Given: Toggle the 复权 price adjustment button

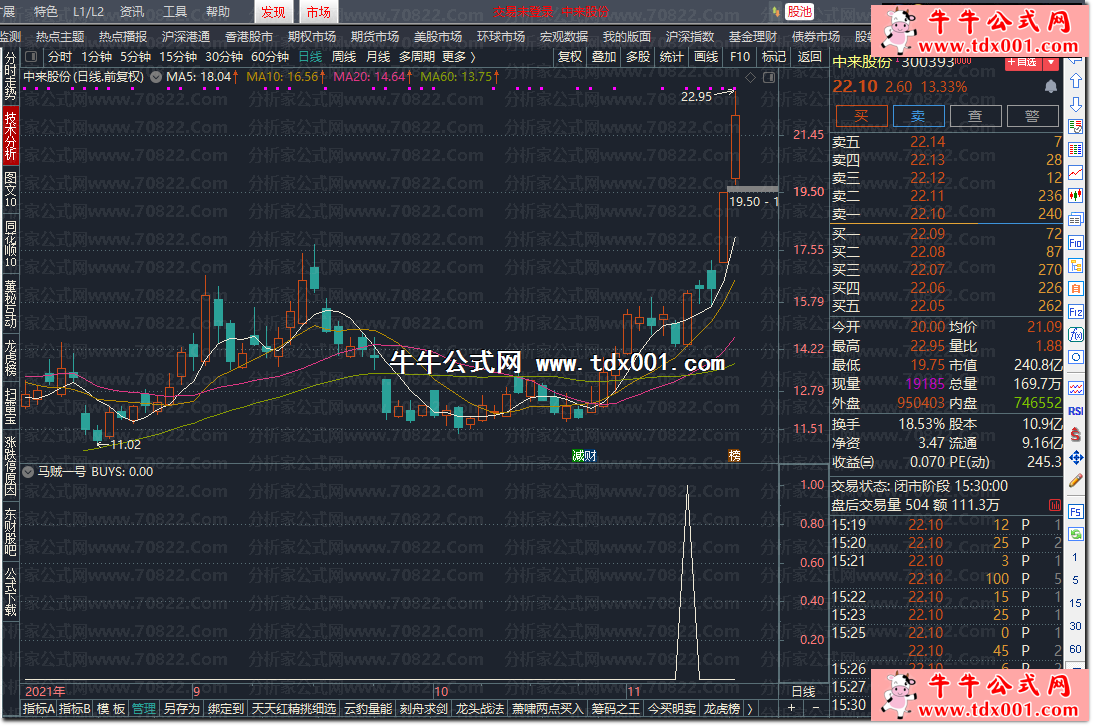Looking at the screenshot, I should point(569,57).
